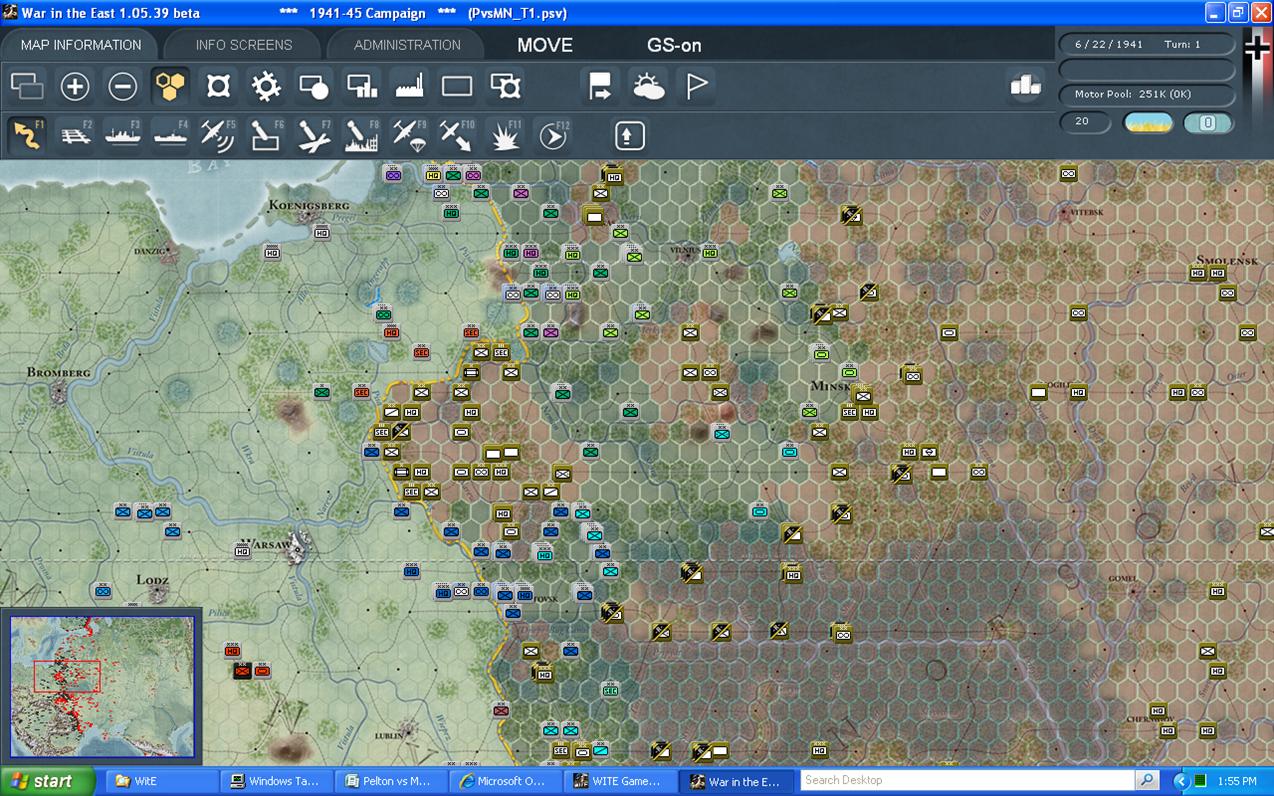The image size is (1274, 796).
Task: Click the up-arrow box icon
Action: (630, 135)
